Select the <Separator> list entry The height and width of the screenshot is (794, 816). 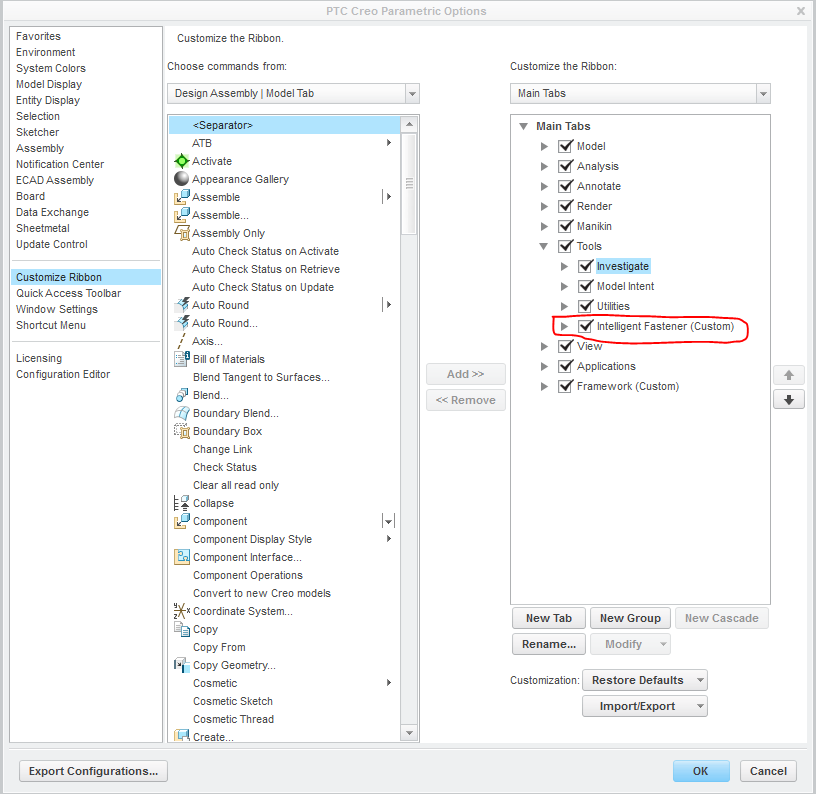point(285,125)
